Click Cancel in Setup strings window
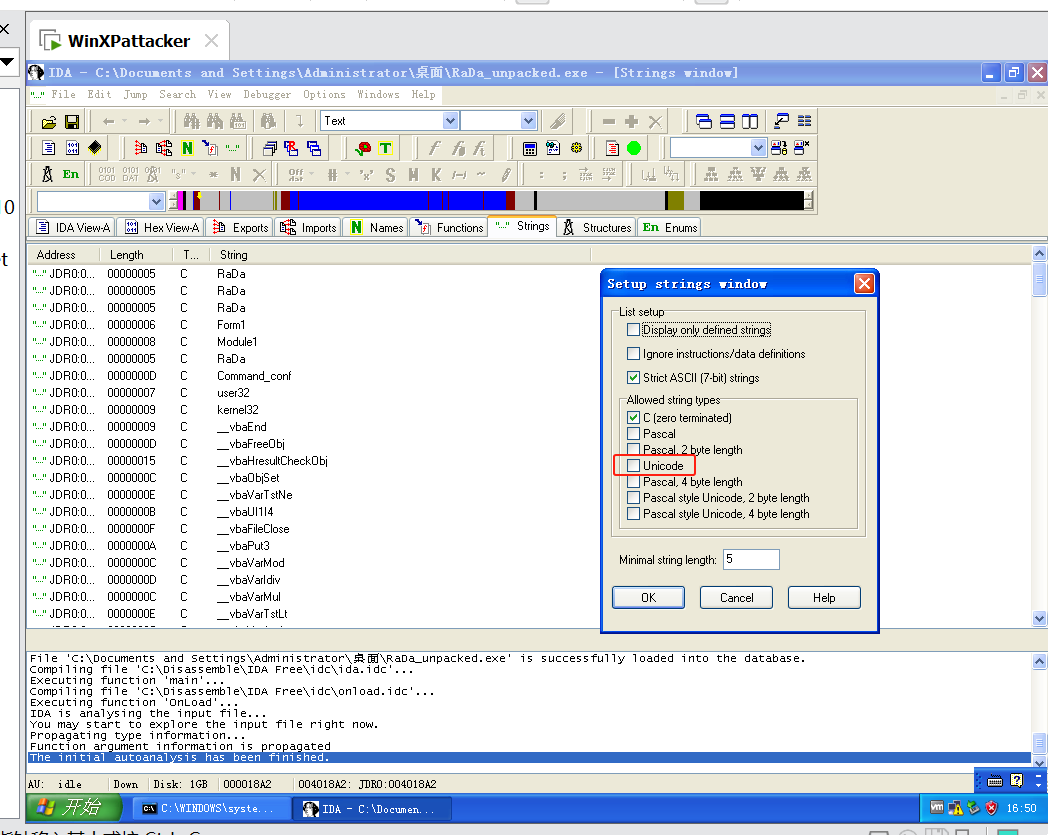This screenshot has height=835, width=1048. [737, 598]
